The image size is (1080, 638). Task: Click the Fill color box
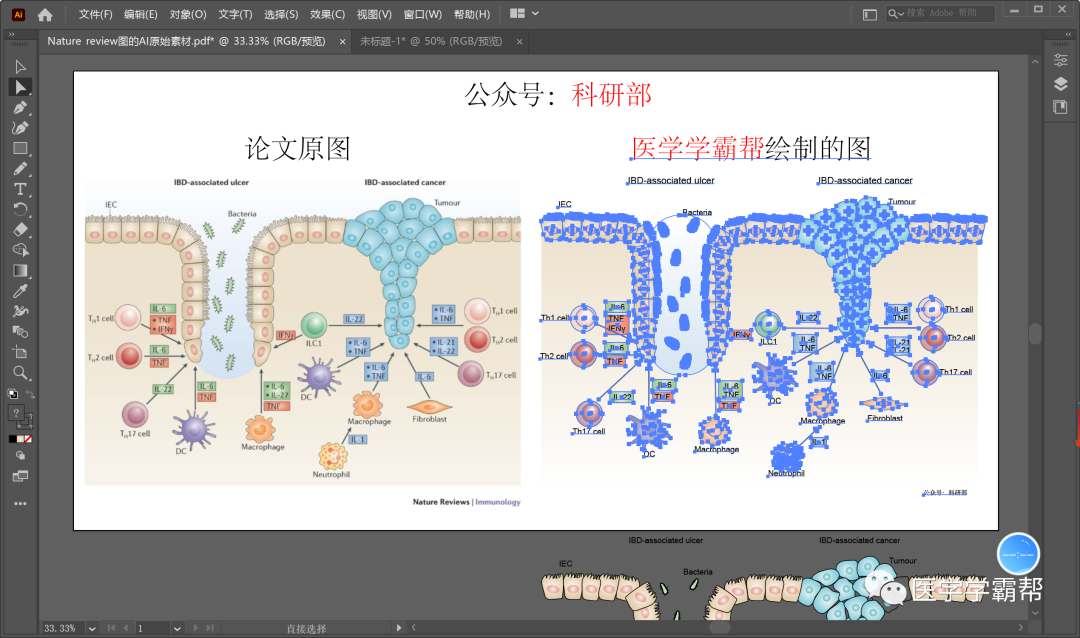point(17,413)
